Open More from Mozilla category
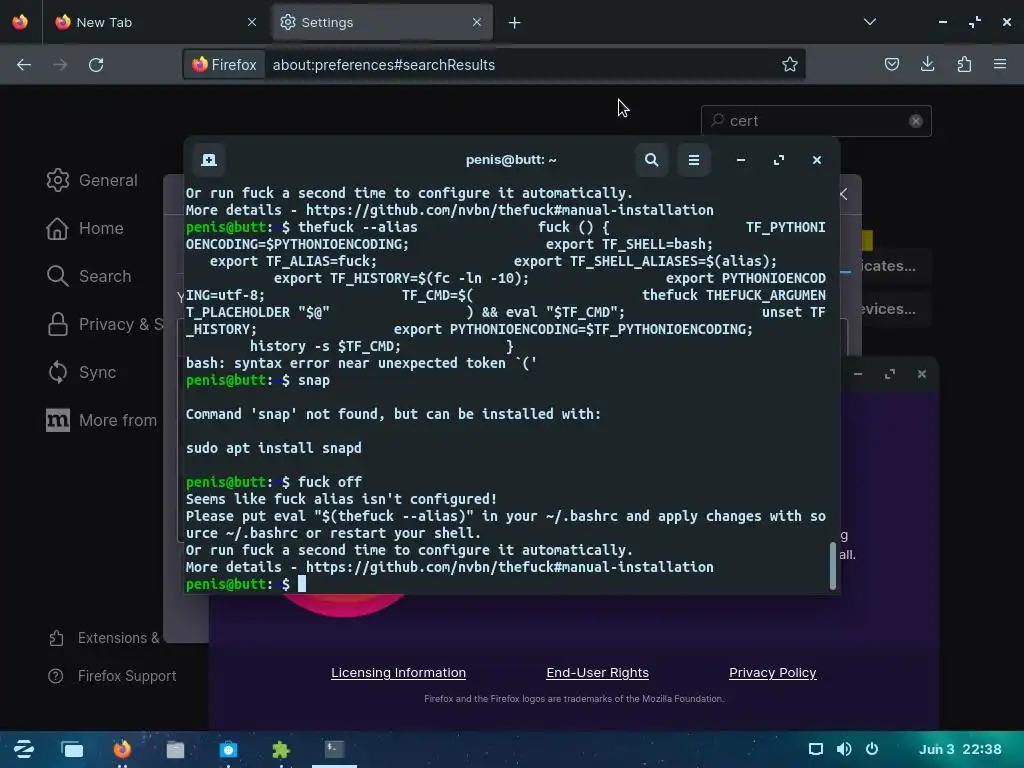This screenshot has width=1024, height=768. [x=102, y=421]
